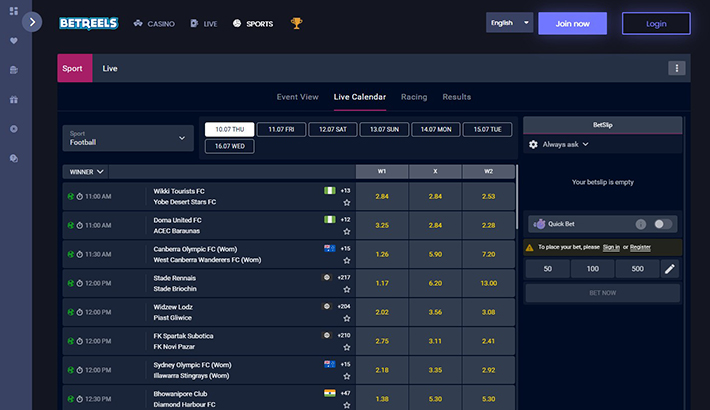Open the English language dropdown
Image resolution: width=710 pixels, height=410 pixels.
coord(509,23)
